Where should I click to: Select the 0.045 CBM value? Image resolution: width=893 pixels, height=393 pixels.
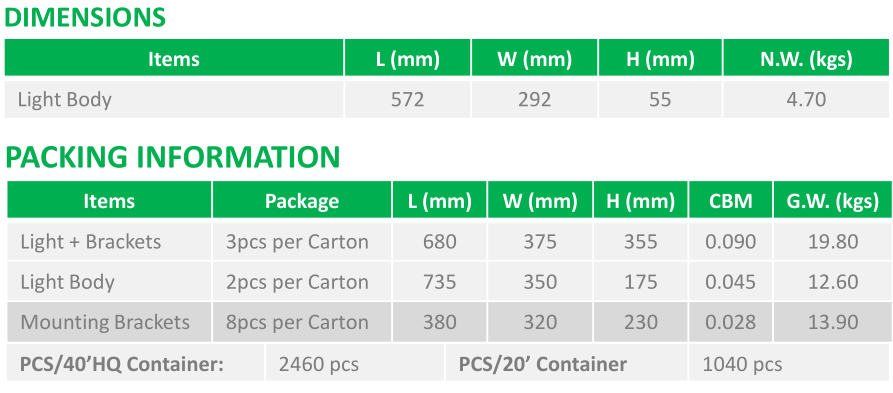tap(731, 282)
